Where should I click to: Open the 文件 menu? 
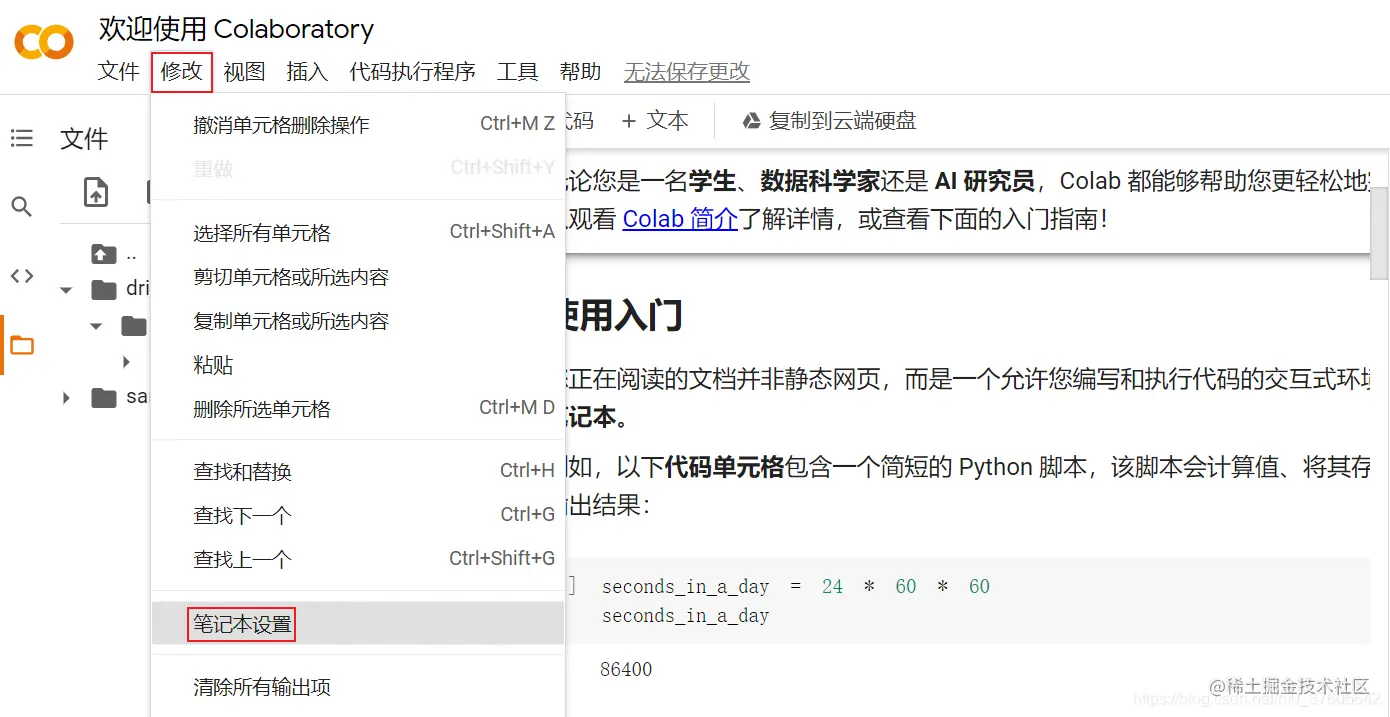click(119, 72)
